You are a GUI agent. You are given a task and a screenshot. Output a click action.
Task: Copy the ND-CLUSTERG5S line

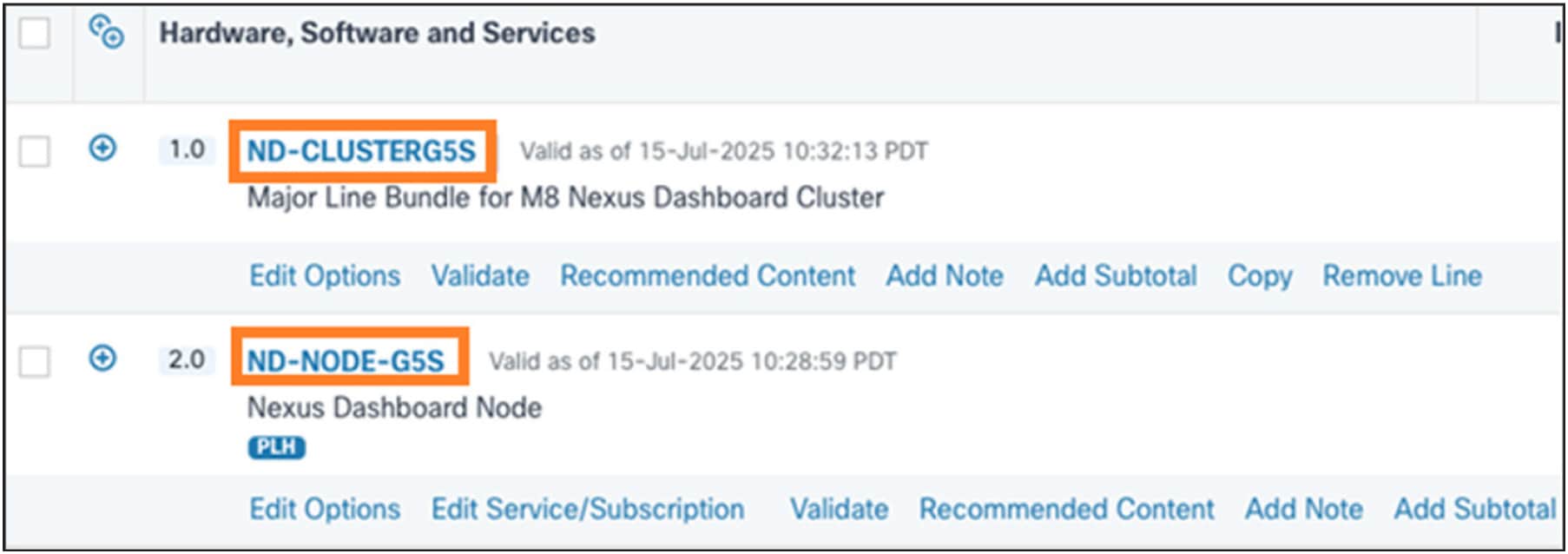(1260, 276)
